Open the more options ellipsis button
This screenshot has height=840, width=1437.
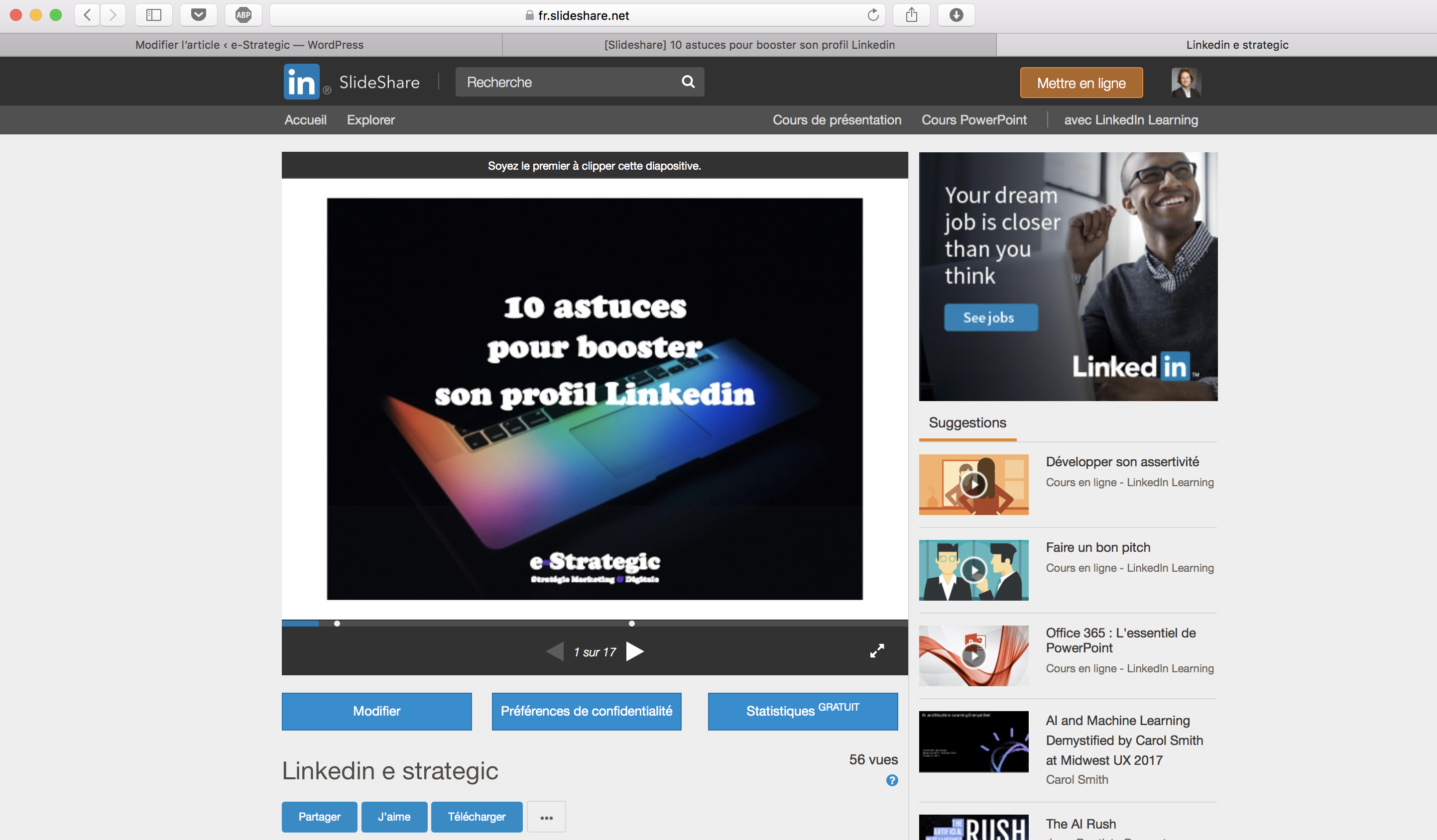546,817
